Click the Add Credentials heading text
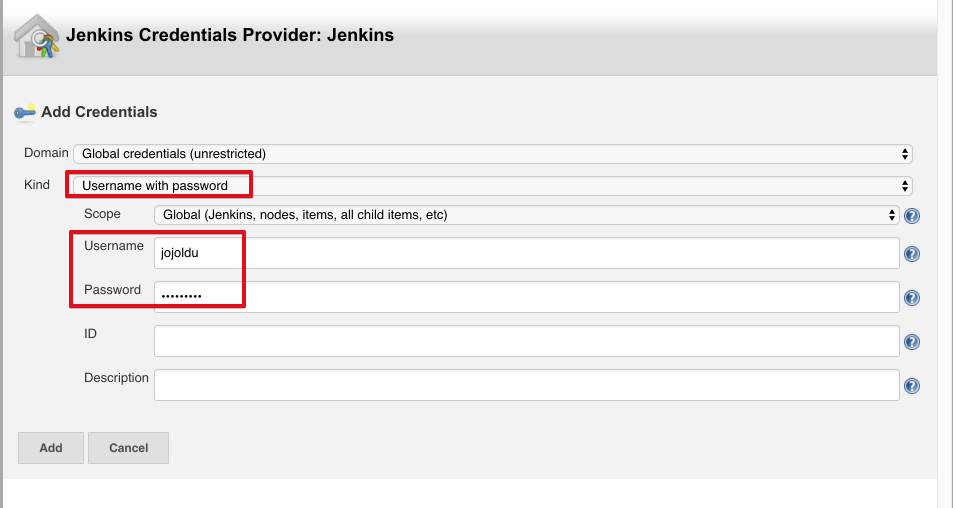 tap(99, 112)
